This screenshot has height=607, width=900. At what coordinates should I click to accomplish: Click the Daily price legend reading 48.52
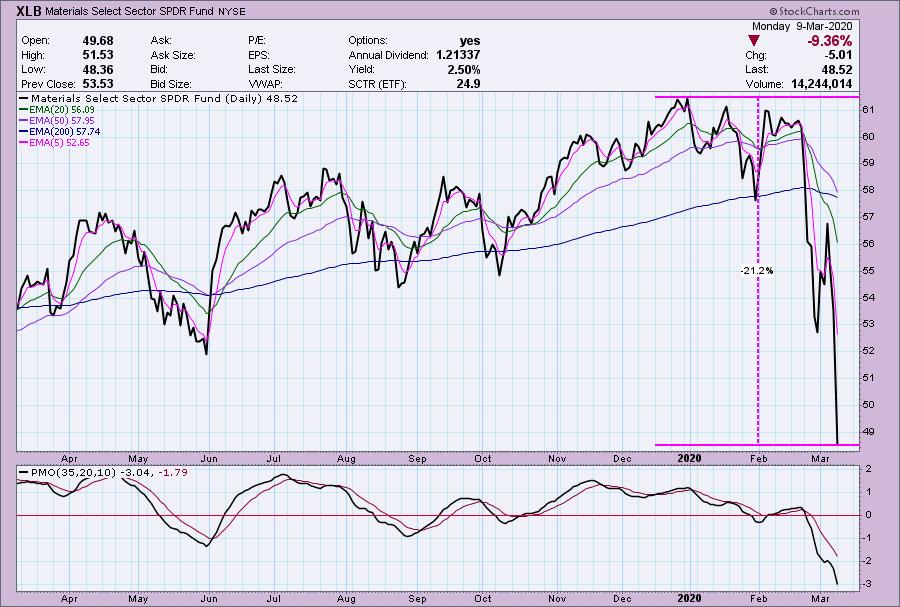pos(159,99)
